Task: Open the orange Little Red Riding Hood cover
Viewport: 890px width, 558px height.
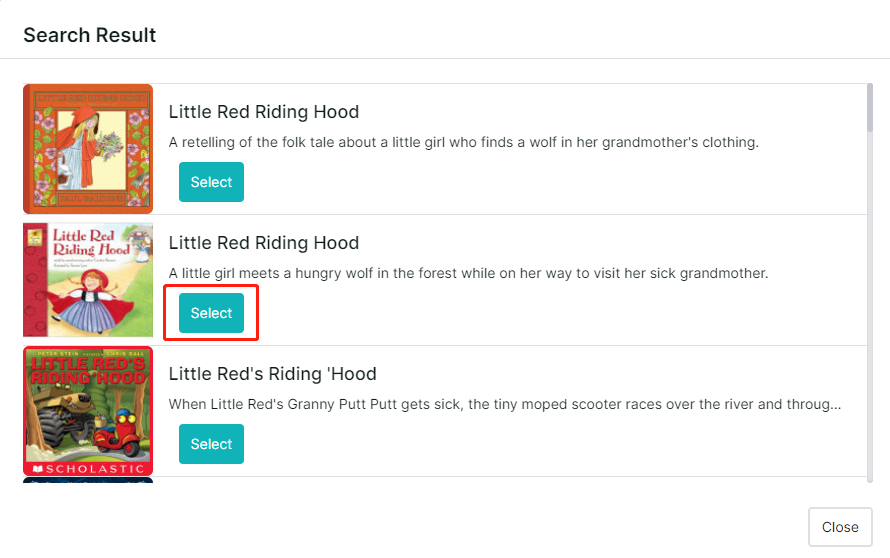Action: 88,149
